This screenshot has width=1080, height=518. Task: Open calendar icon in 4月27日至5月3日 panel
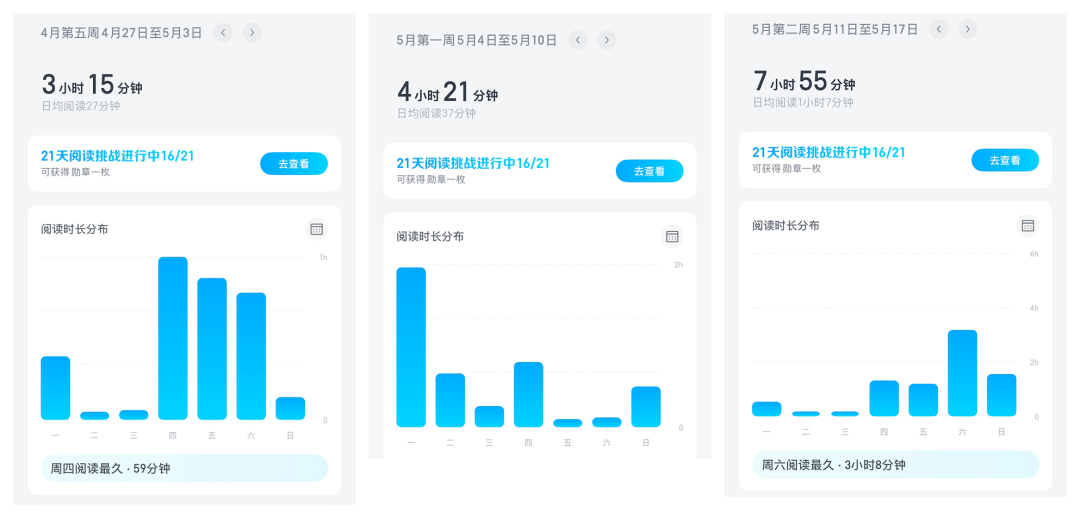pos(316,229)
